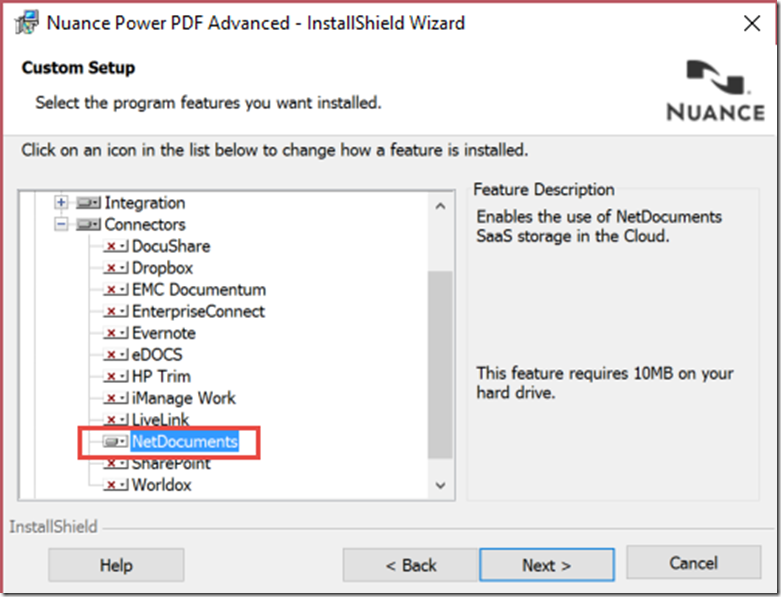Select SharePoint connector entry
Screen dimensions: 781x597
click(x=171, y=463)
